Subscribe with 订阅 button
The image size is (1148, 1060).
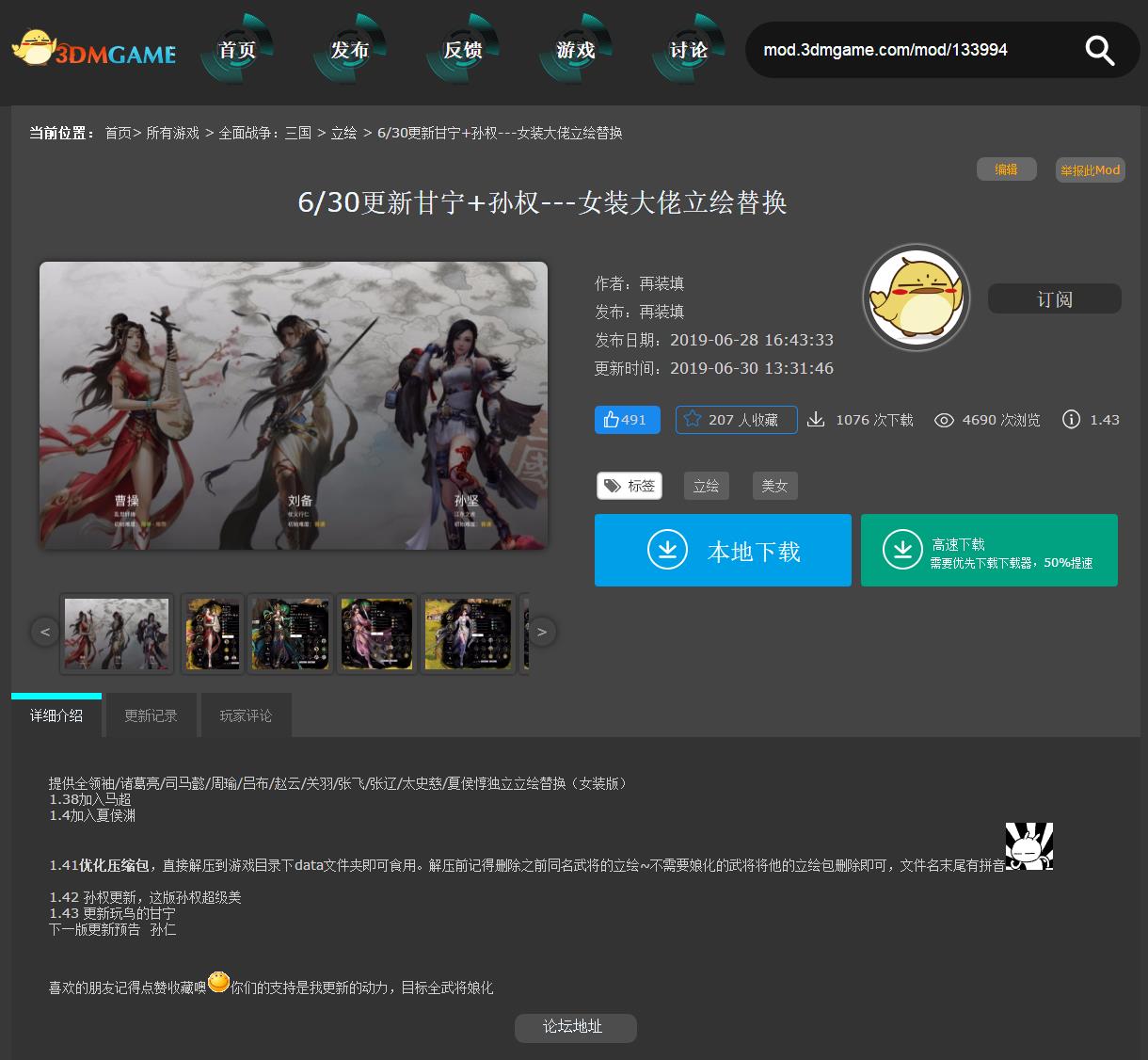1054,298
